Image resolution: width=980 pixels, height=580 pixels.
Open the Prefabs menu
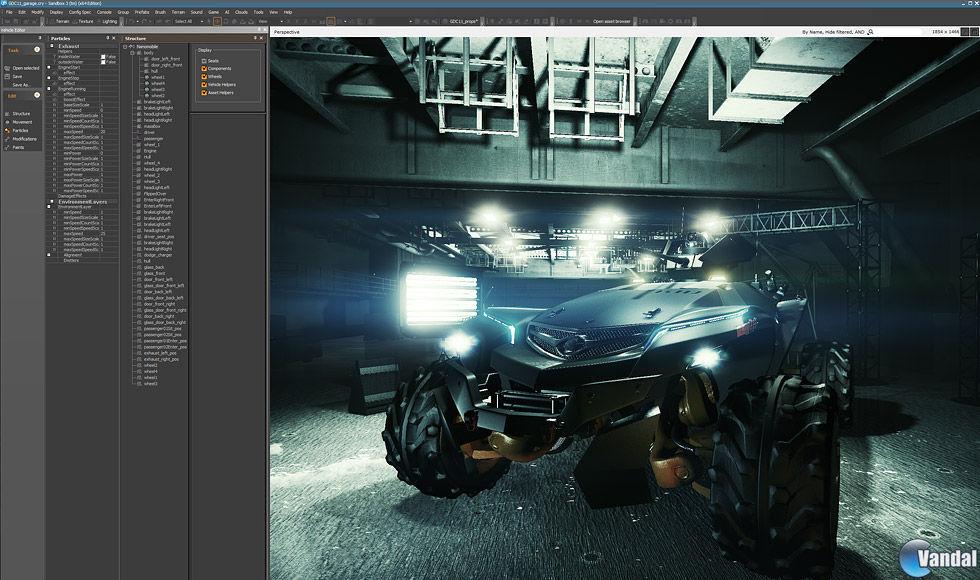[x=142, y=12]
